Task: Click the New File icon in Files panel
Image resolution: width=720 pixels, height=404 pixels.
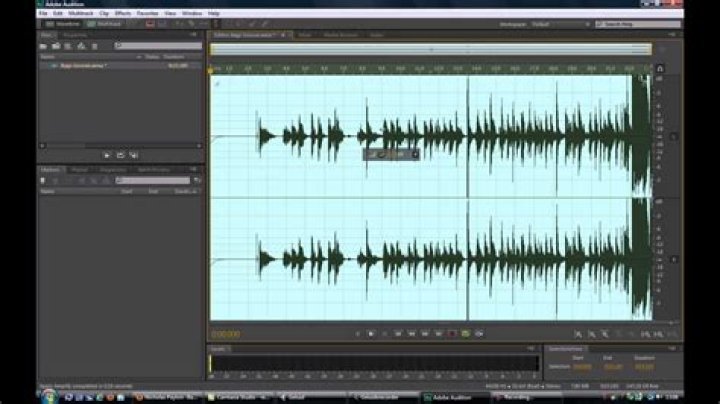Action: click(68, 46)
